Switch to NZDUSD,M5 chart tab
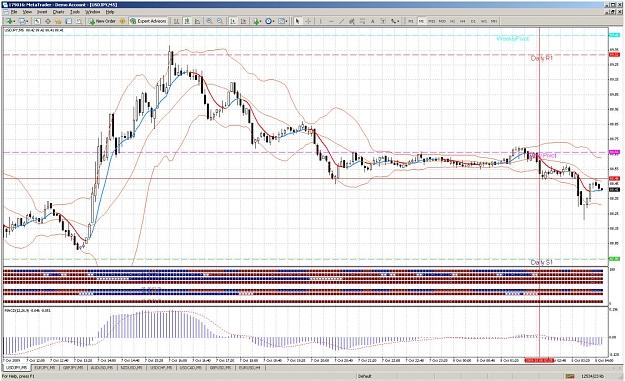 pos(132,367)
